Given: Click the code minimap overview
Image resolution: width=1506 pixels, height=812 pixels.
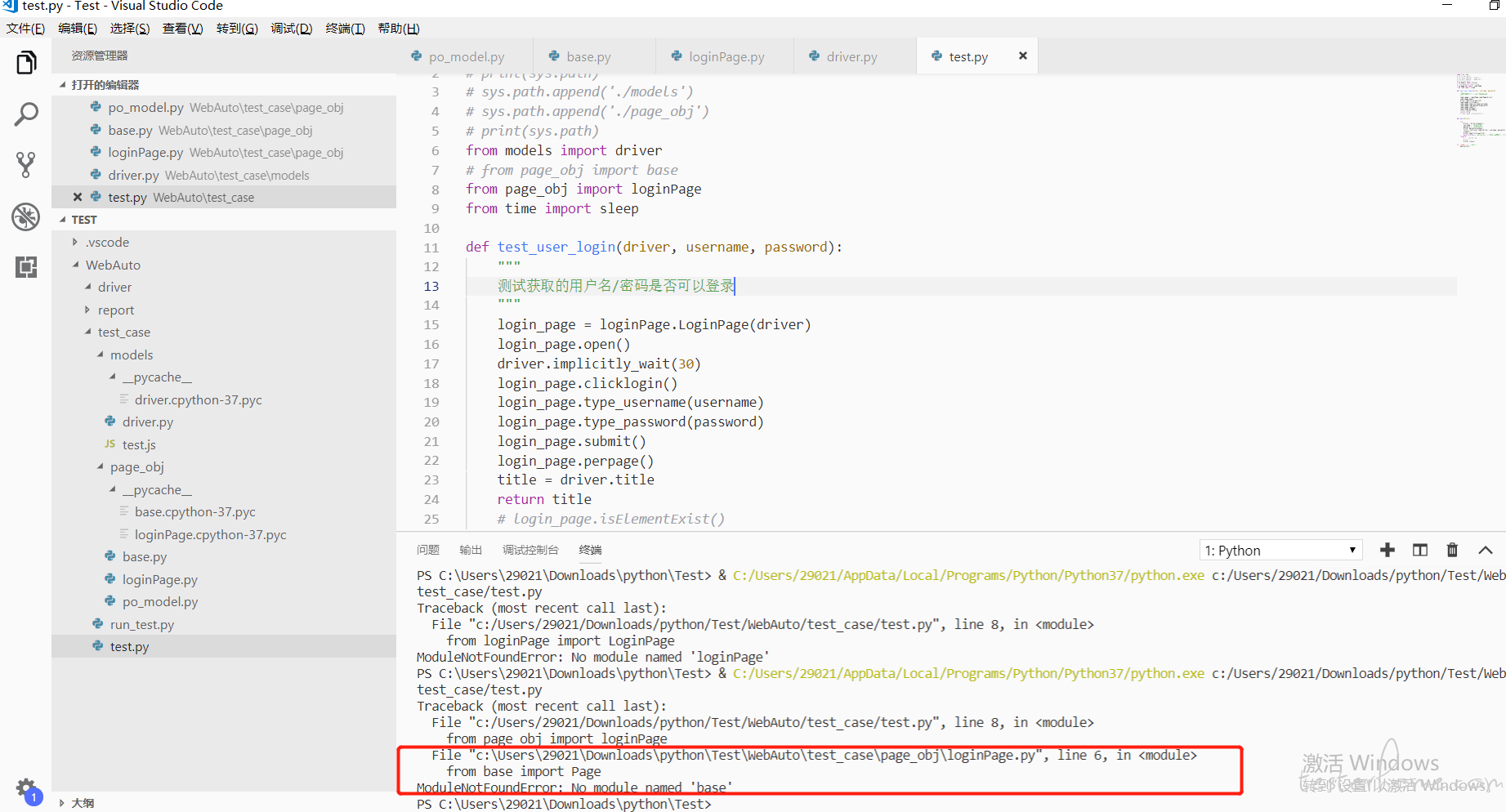Looking at the screenshot, I should tap(1480, 110).
